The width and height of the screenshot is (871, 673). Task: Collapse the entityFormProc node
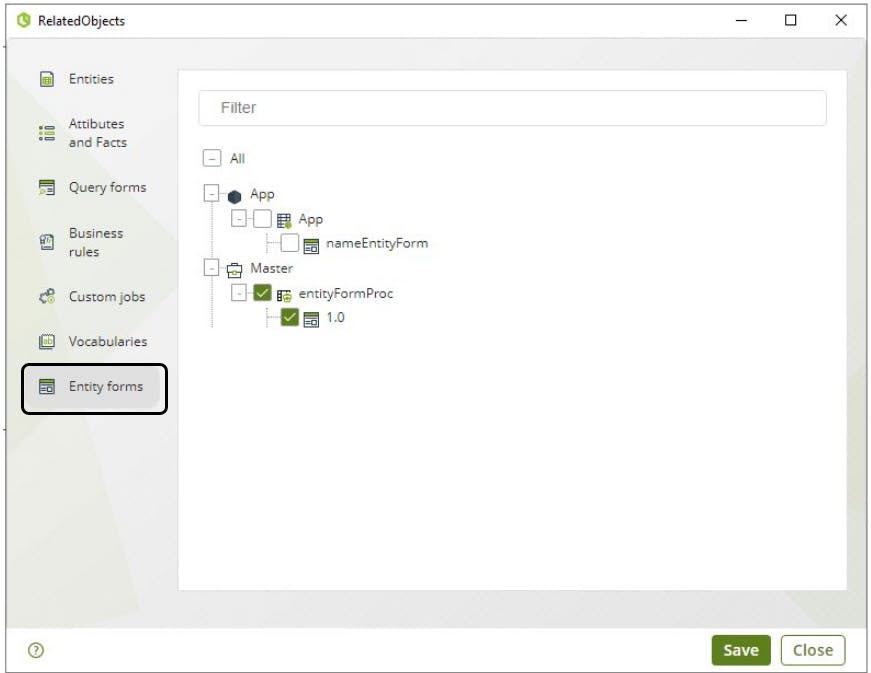(239, 294)
